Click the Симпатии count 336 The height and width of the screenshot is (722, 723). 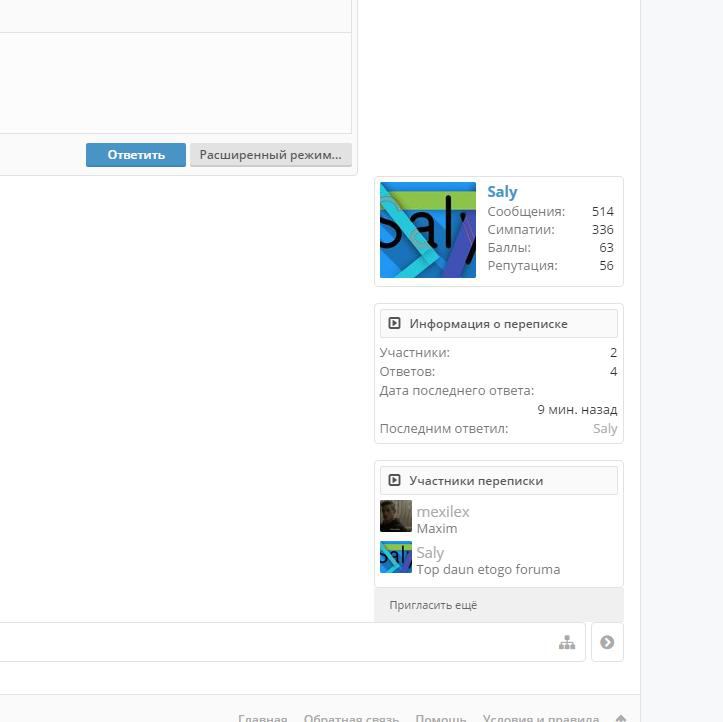pyautogui.click(x=603, y=230)
